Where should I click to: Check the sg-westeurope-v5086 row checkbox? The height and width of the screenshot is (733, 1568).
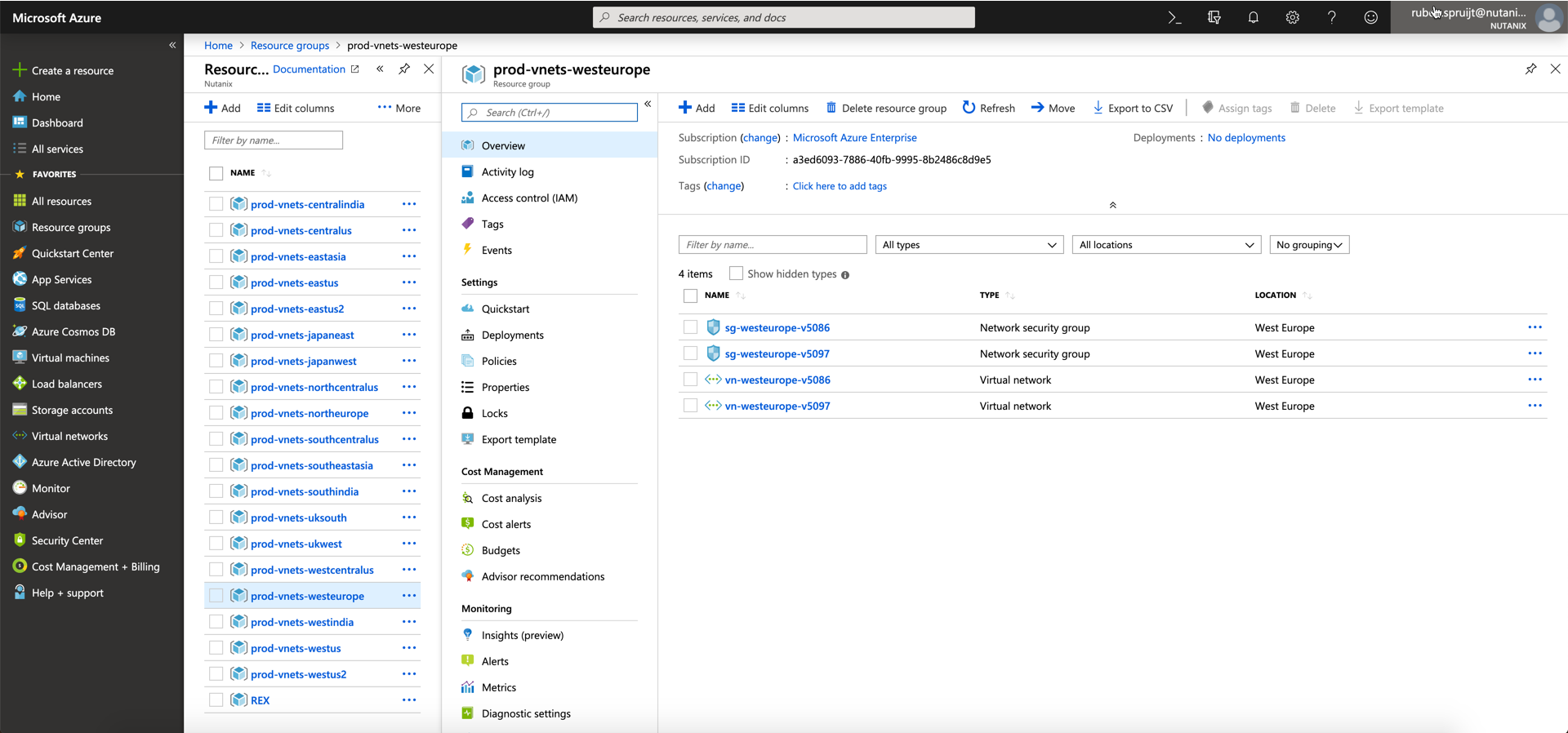tap(691, 327)
